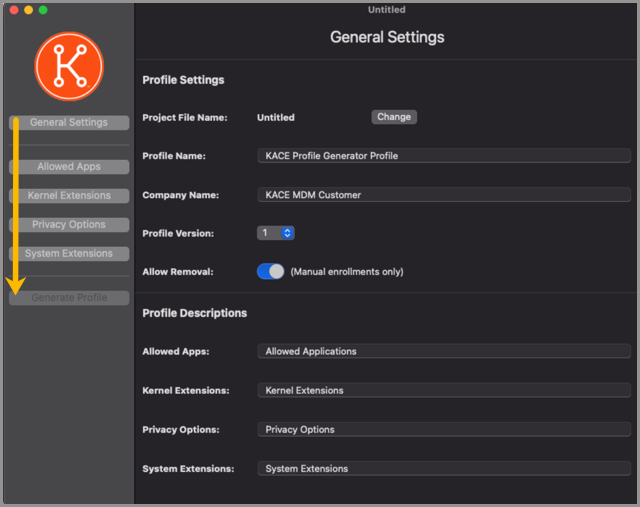This screenshot has height=507, width=640.
Task: Close the window with red button
Action: pos(14,10)
